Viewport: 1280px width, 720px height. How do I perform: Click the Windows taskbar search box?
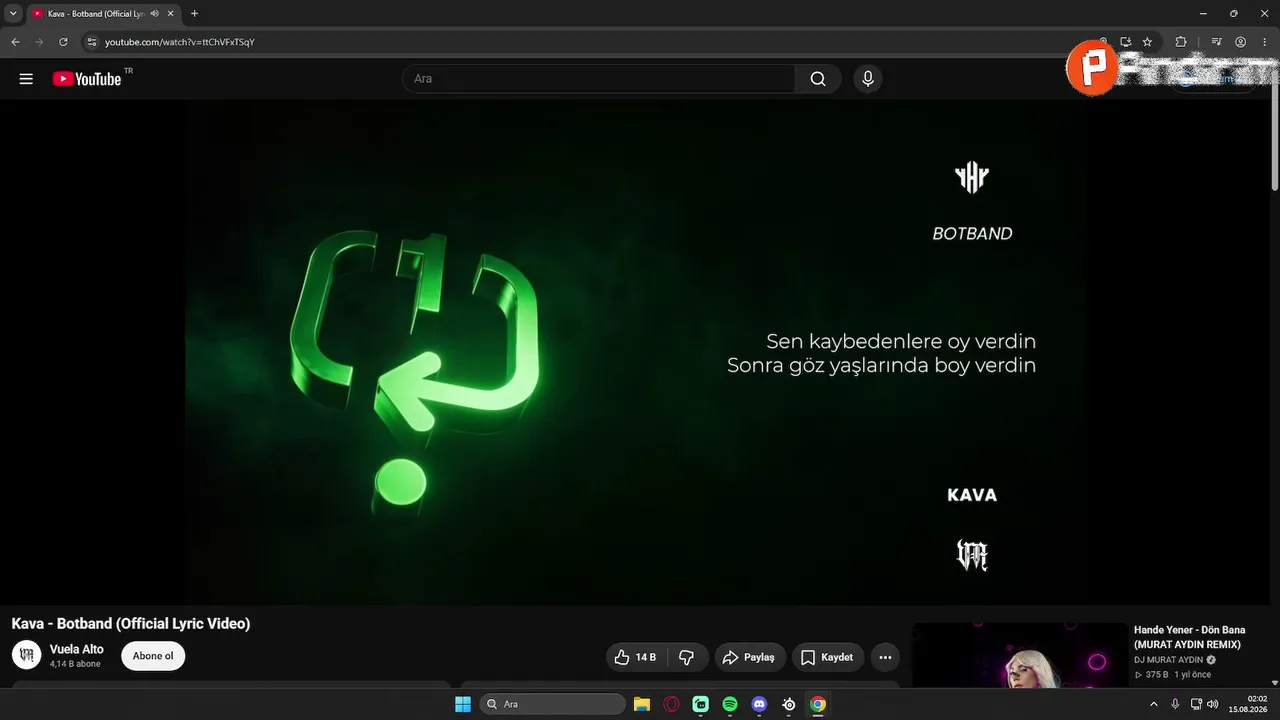pos(553,704)
